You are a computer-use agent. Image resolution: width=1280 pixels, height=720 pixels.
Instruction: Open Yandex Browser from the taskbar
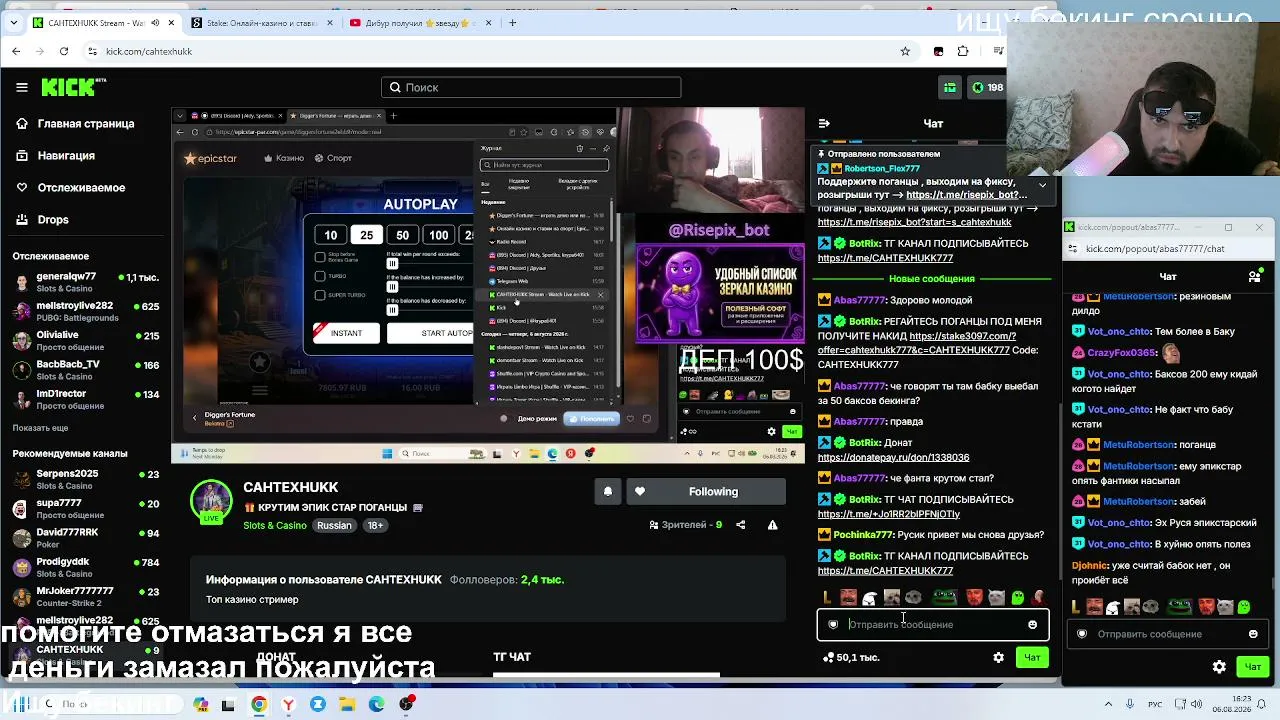tap(288, 704)
